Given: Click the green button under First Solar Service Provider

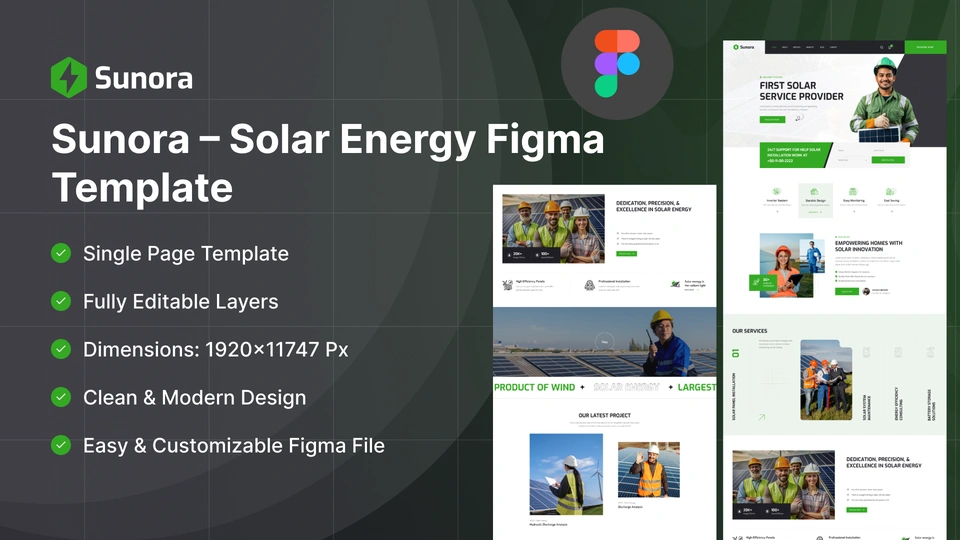Looking at the screenshot, I should [772, 119].
